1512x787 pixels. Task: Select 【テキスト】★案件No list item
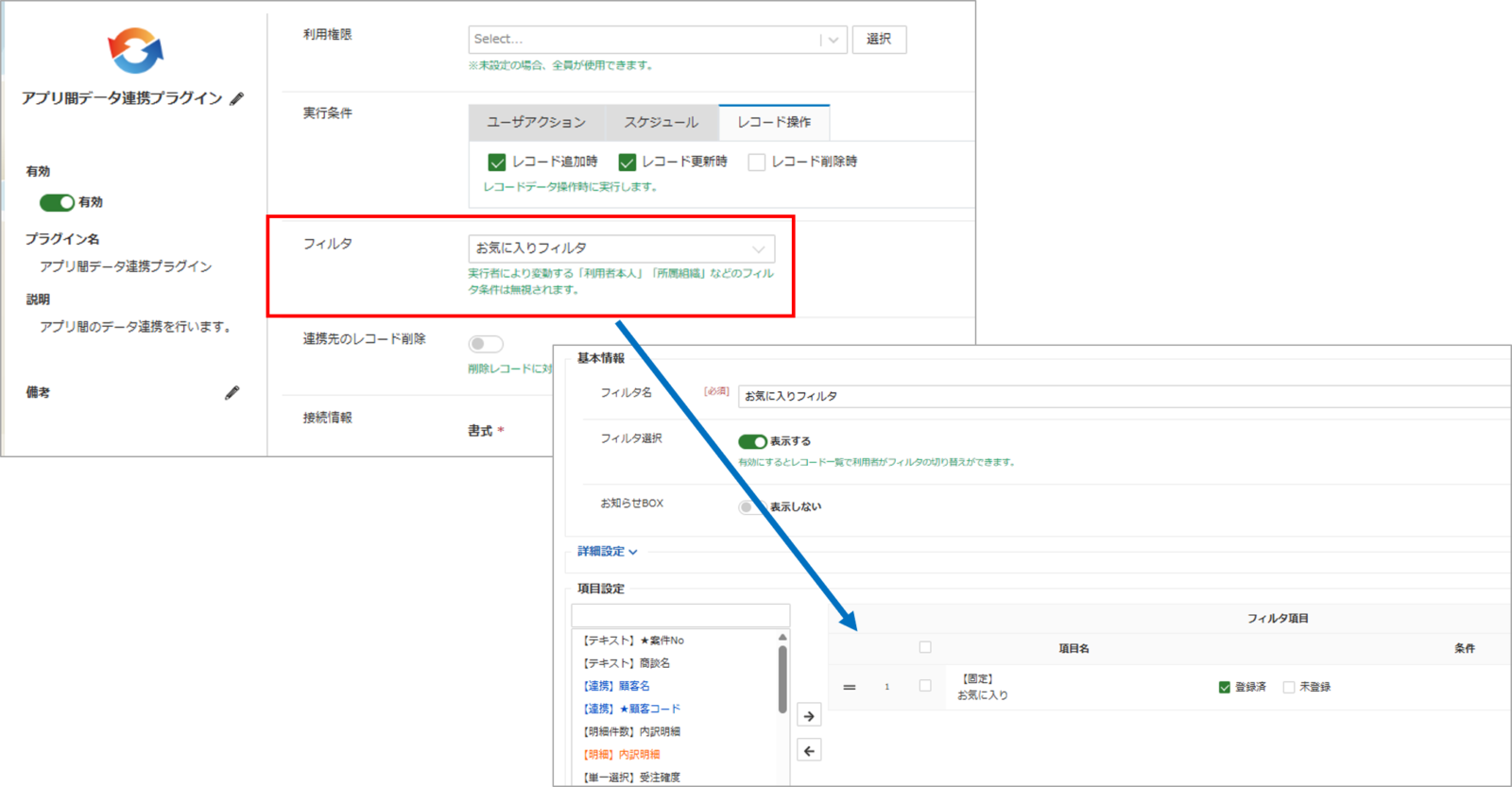(632, 641)
